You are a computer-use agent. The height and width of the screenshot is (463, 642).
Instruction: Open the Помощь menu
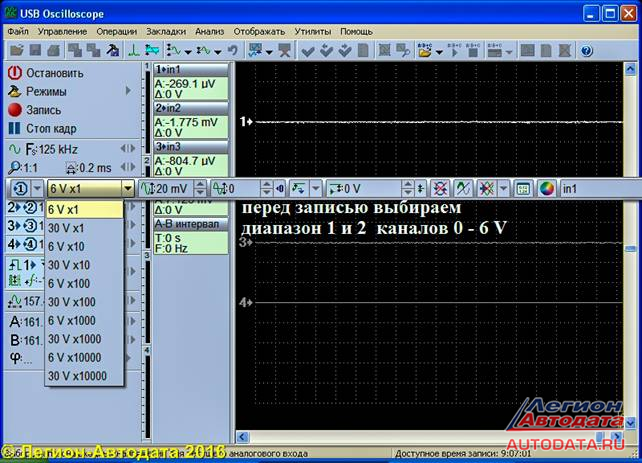[356, 32]
